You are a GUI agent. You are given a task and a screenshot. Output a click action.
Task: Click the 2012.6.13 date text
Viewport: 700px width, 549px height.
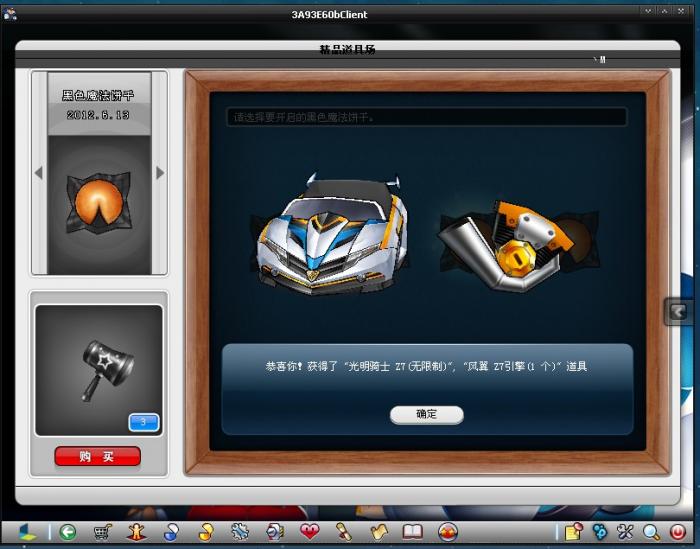coord(98,115)
